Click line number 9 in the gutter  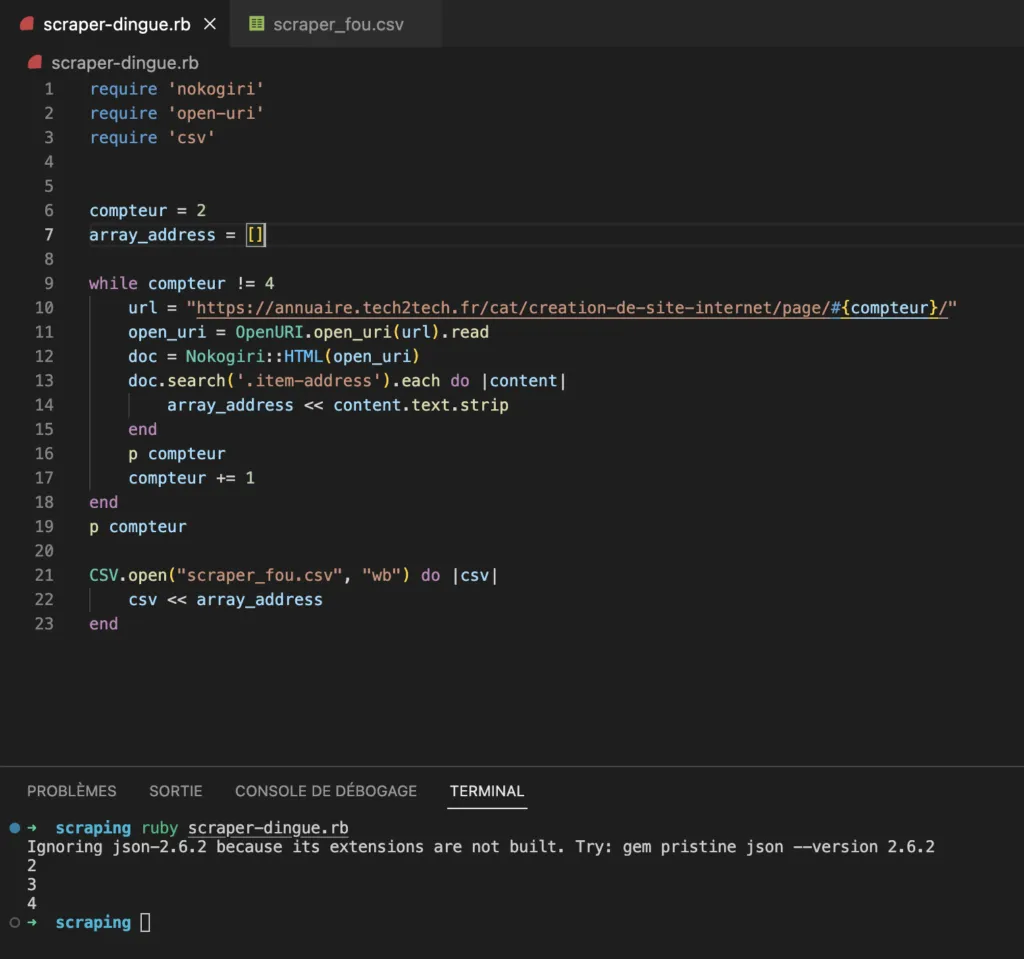48,284
